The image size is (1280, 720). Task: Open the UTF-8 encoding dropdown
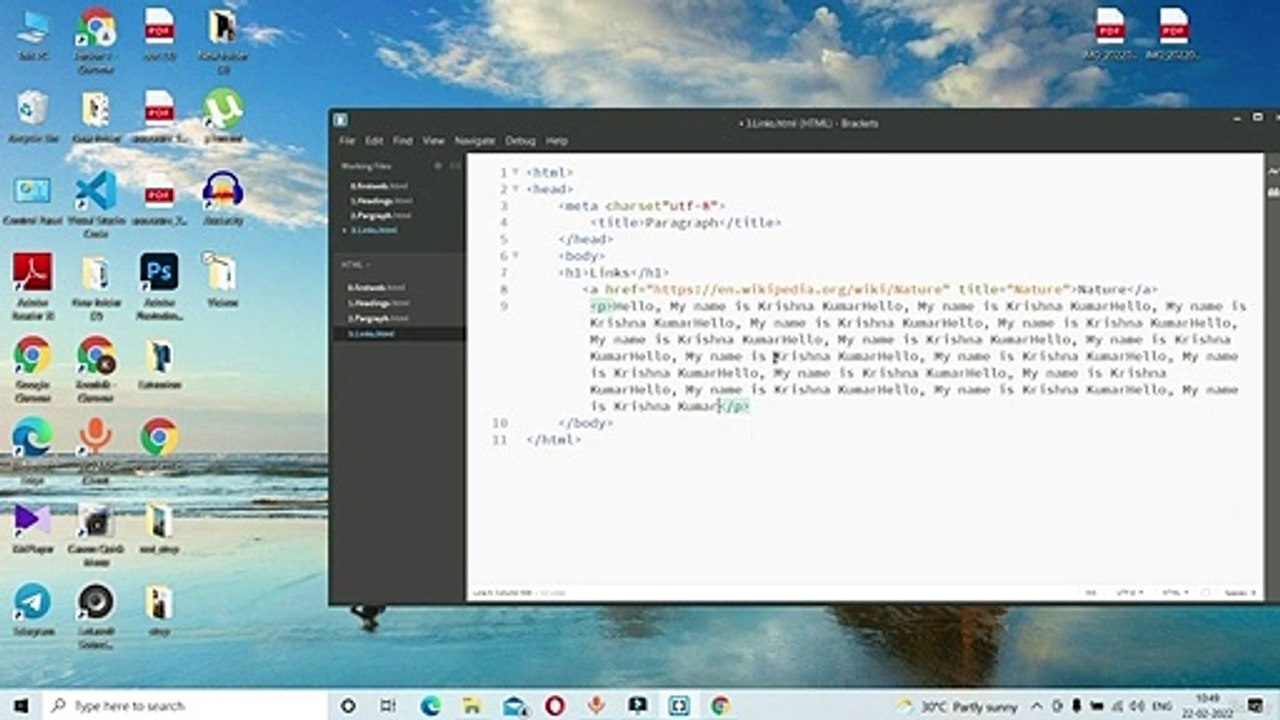tap(1130, 593)
